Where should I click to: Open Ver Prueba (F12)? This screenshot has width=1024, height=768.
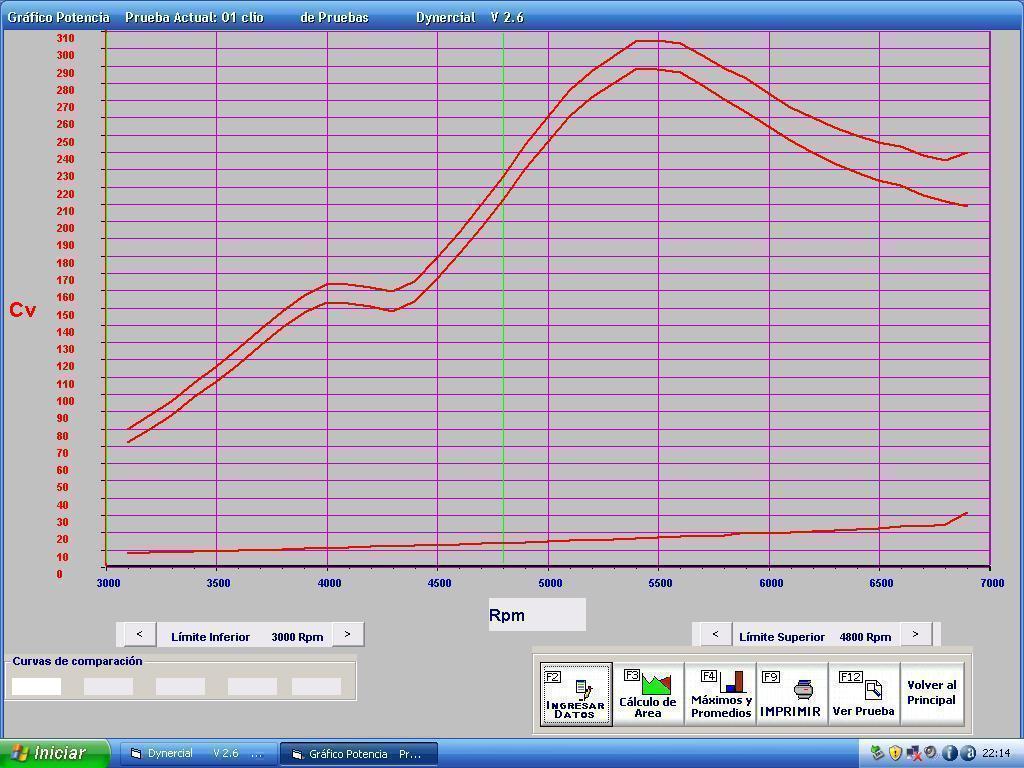coord(863,694)
